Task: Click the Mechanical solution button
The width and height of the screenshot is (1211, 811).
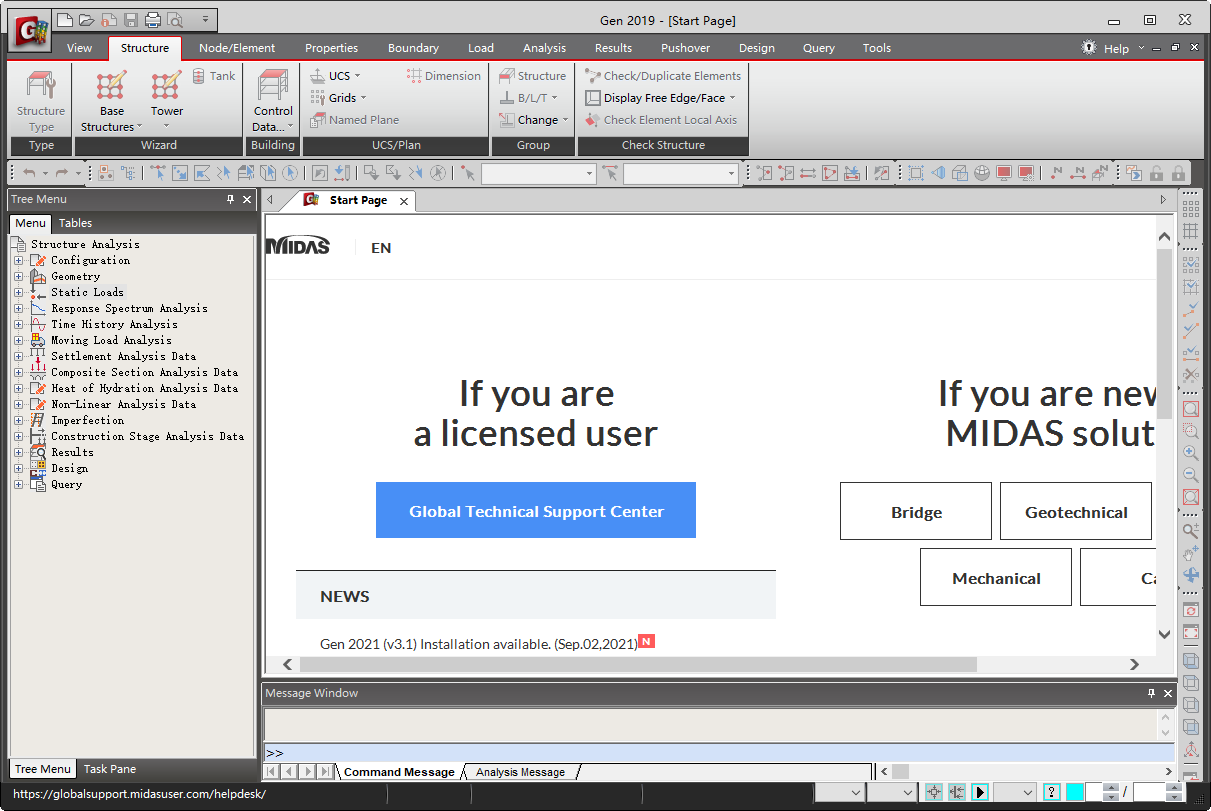Action: [x=996, y=578]
